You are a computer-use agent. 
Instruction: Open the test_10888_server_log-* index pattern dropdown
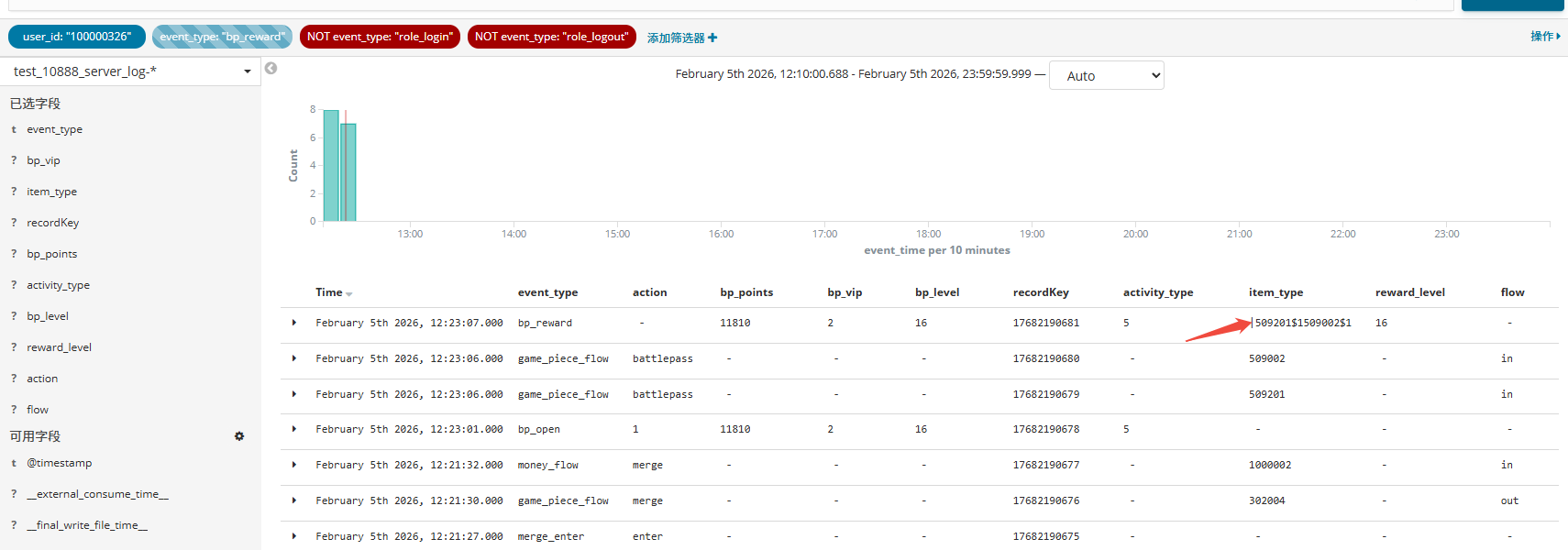point(130,71)
